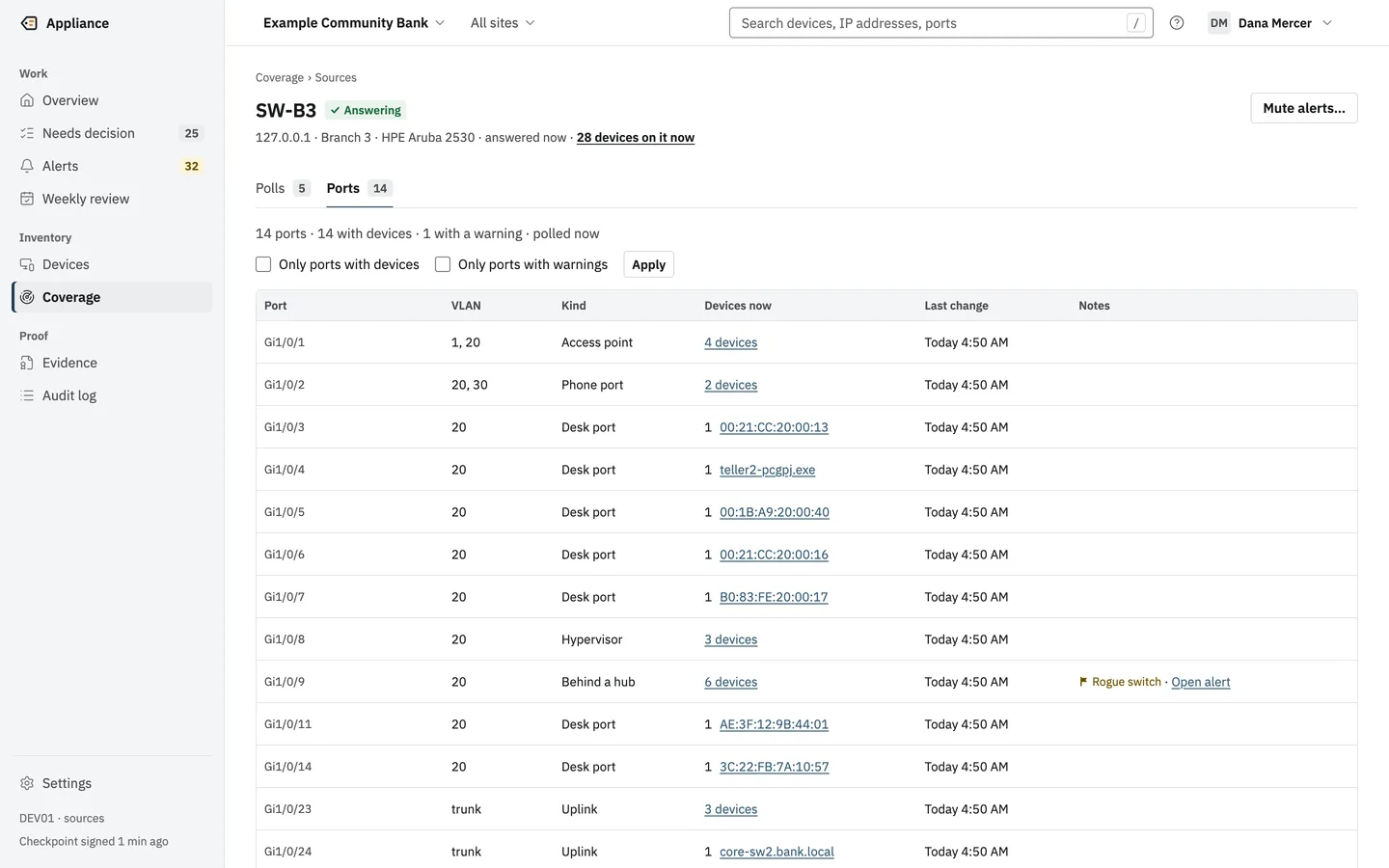Select the Ports tab
The height and width of the screenshot is (868, 1389).
[359, 188]
